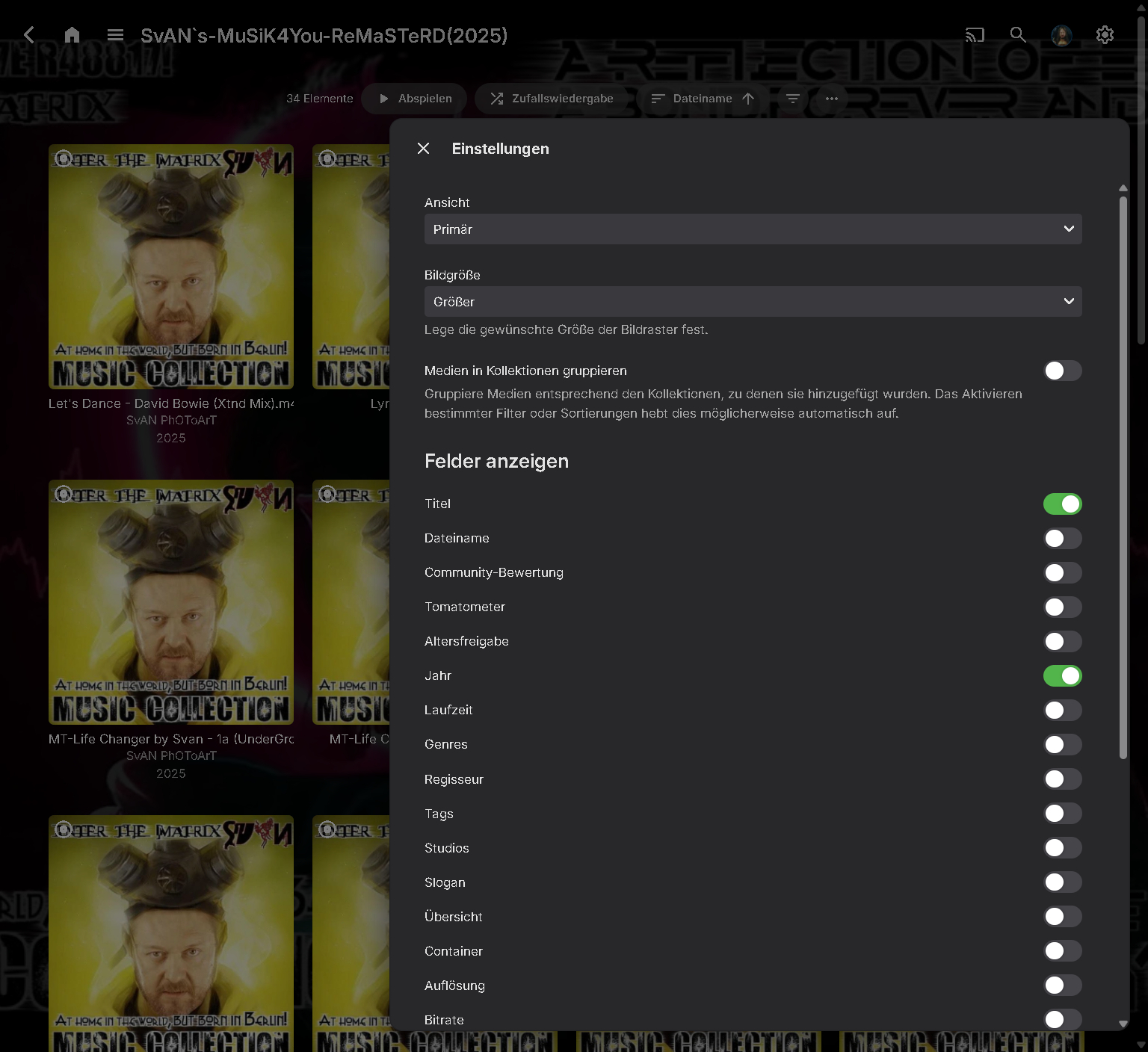Go back using the back arrow
Viewport: 1148px width, 1052px height.
point(29,35)
